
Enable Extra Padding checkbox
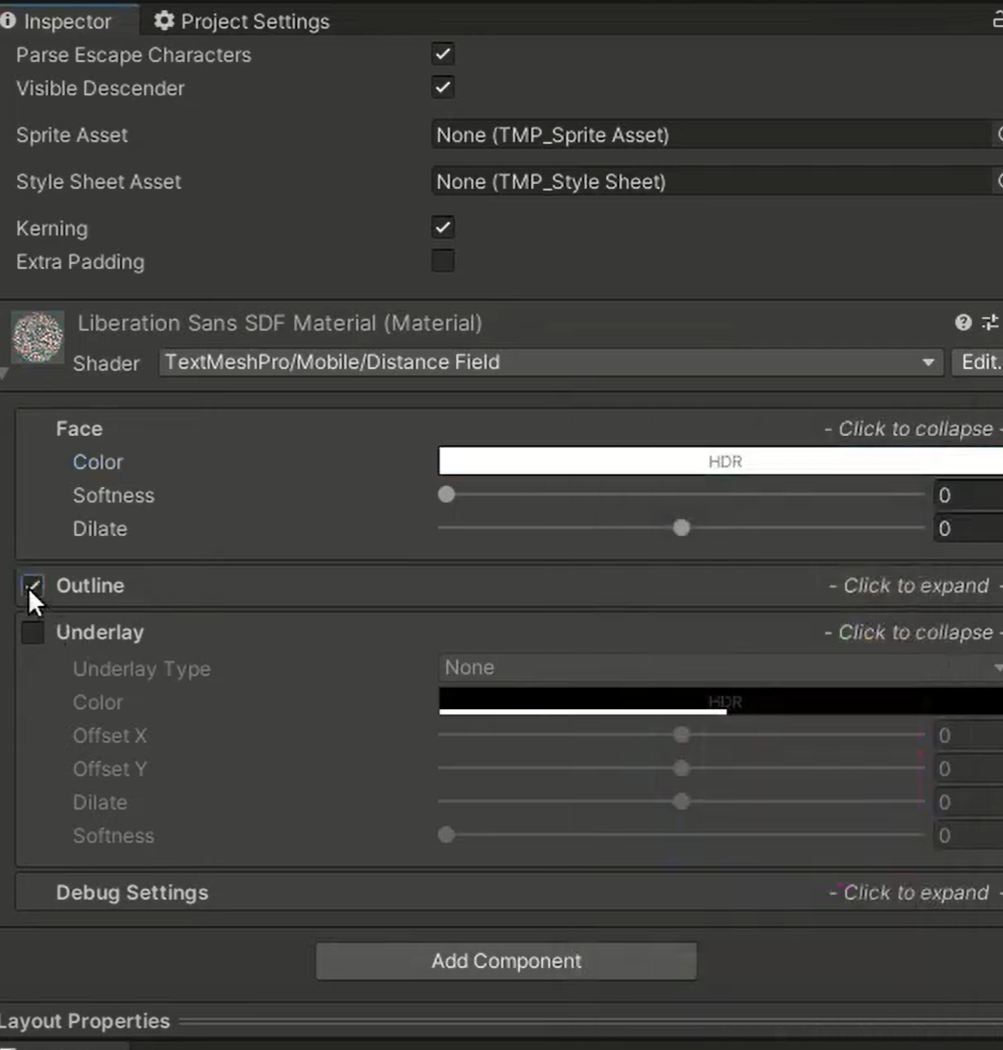click(443, 260)
